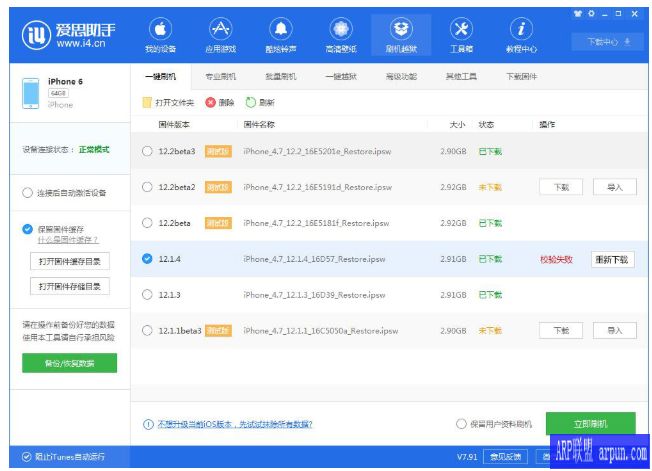
Task: Click the red 删除 delete icon
Action: click(x=210, y=102)
